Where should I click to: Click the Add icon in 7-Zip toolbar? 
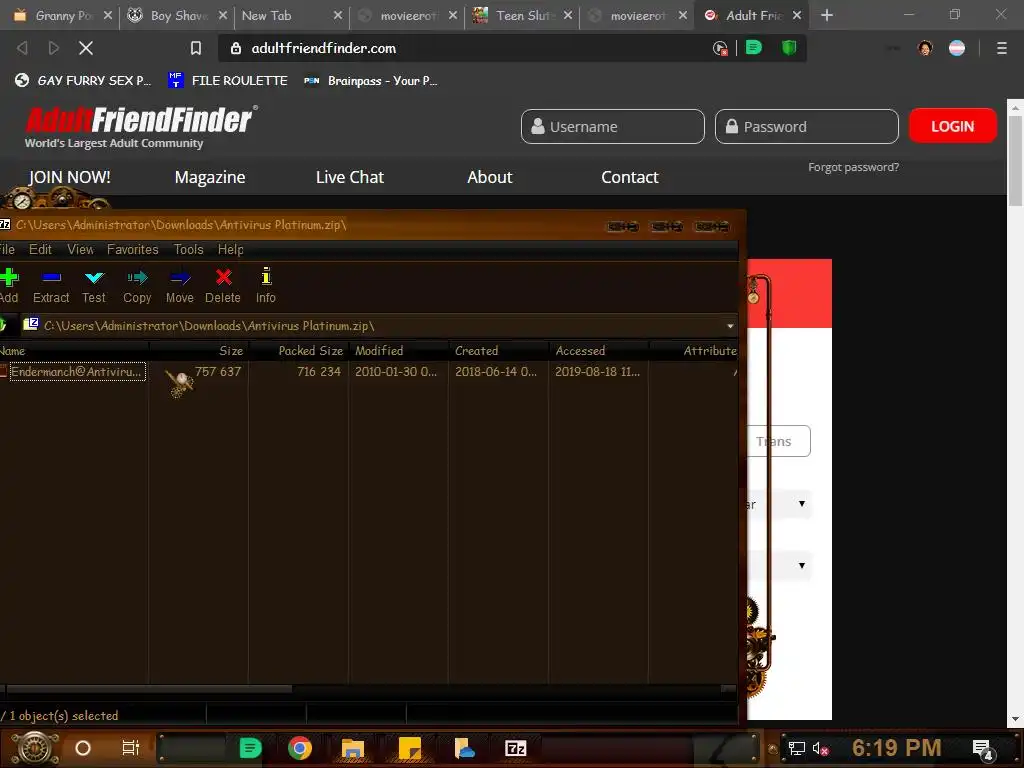8,285
